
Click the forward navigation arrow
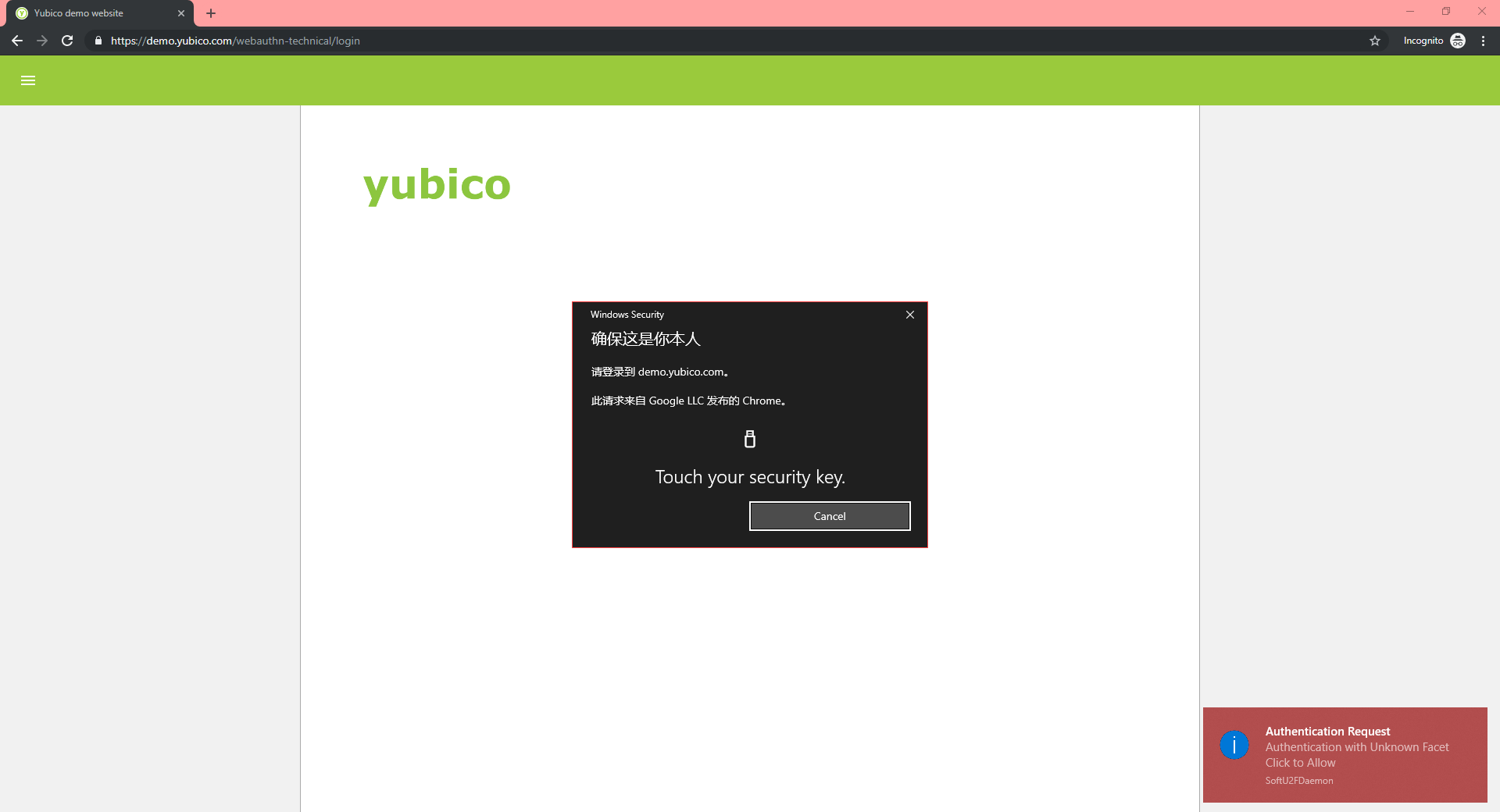coord(42,41)
